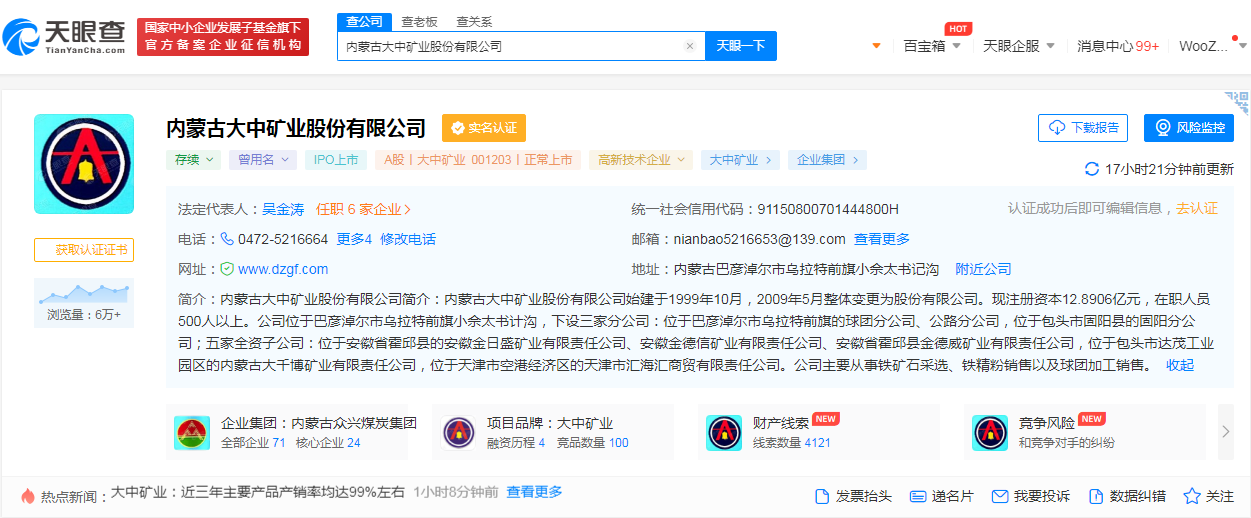Select the 查公司 tab
Viewport: 1251px width, 518px height.
[x=365, y=21]
